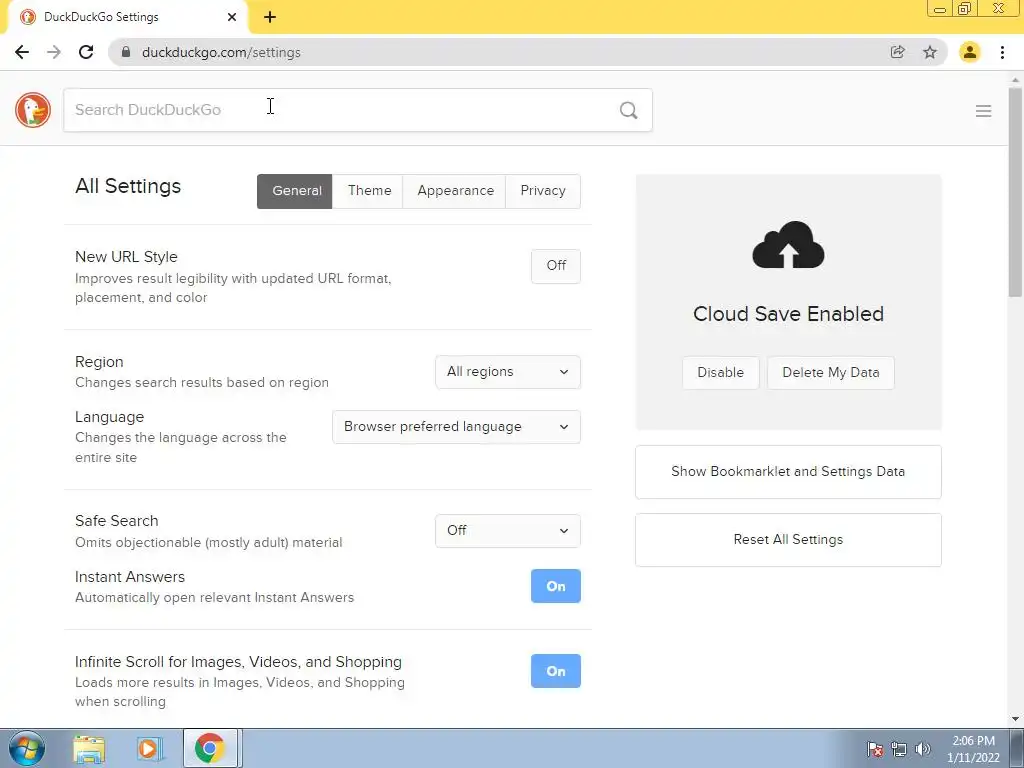Toggle Instant Answers On switch
The width and height of the screenshot is (1024, 768).
556,586
